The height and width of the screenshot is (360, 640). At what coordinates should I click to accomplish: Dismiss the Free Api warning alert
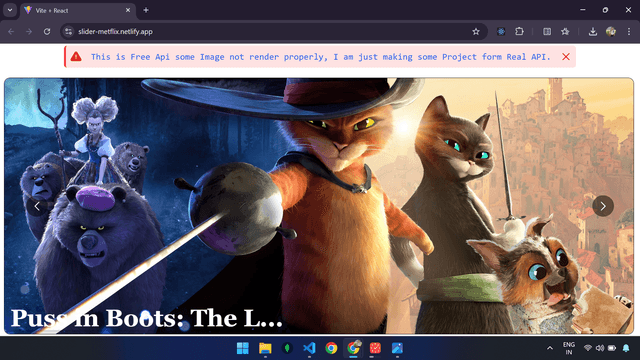click(566, 57)
